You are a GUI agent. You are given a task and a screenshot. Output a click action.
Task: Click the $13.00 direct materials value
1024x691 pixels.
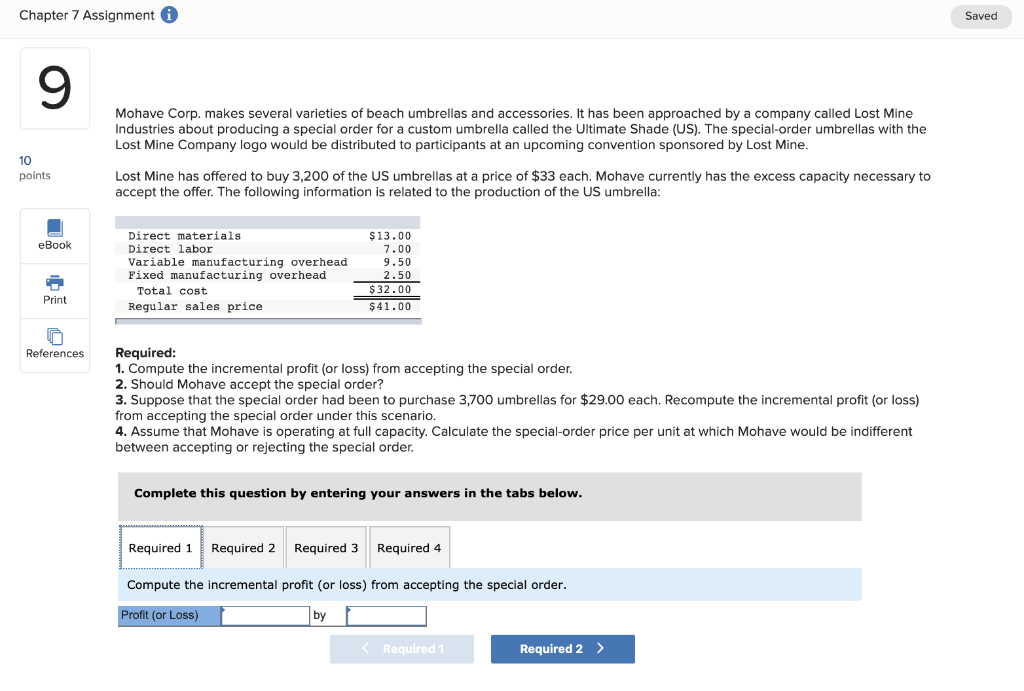click(x=390, y=236)
